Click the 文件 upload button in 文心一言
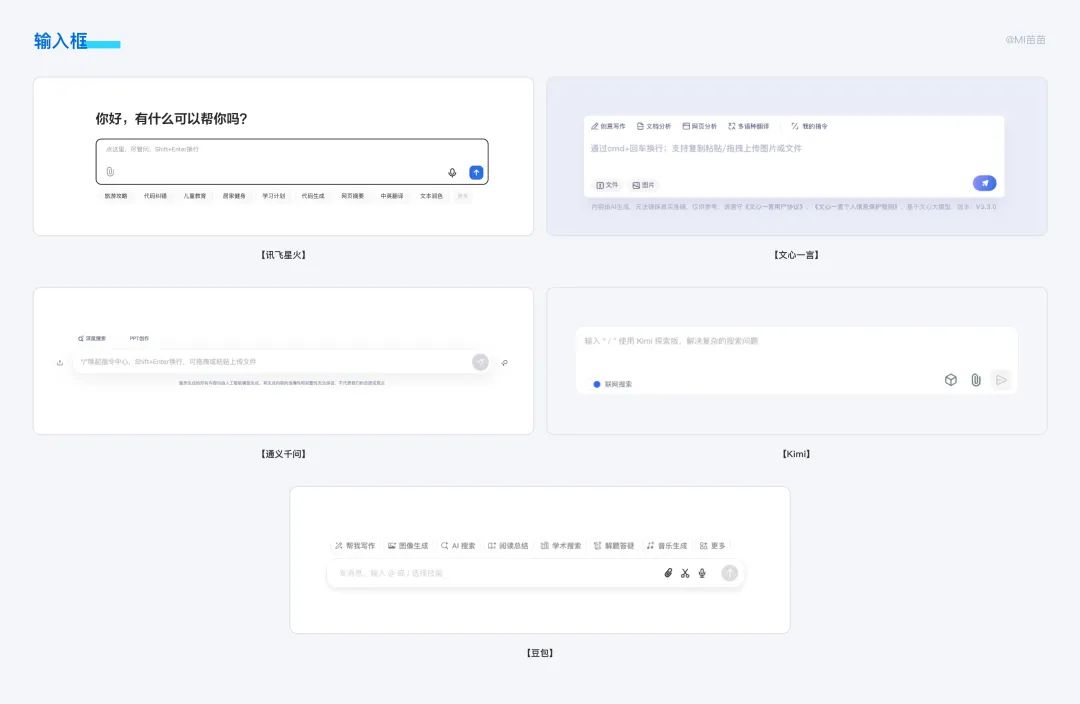Screen dimensions: 1080x704 pos(607,185)
